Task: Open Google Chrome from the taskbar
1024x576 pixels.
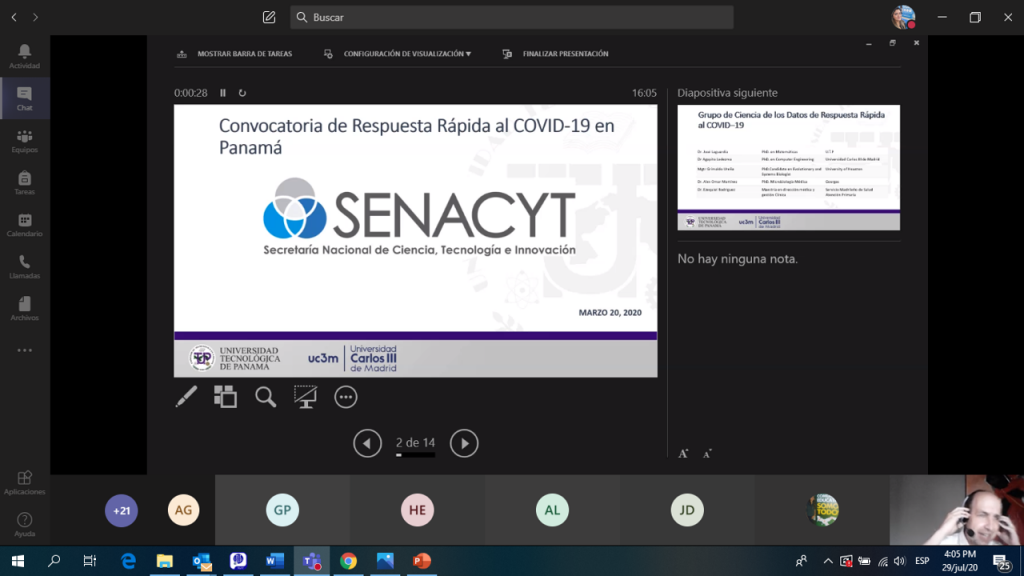Action: tap(348, 561)
